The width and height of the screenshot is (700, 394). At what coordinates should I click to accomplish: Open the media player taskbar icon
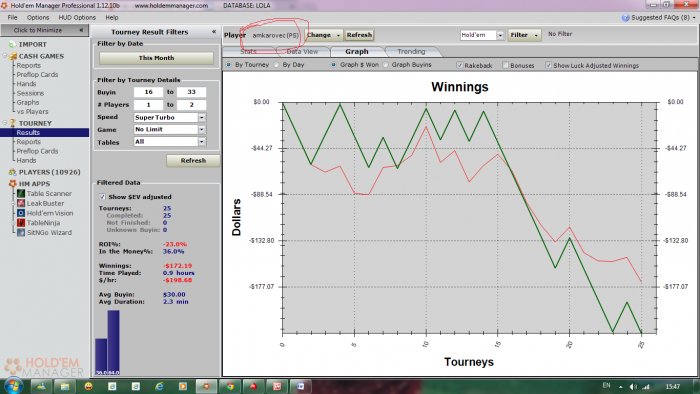tap(183, 386)
